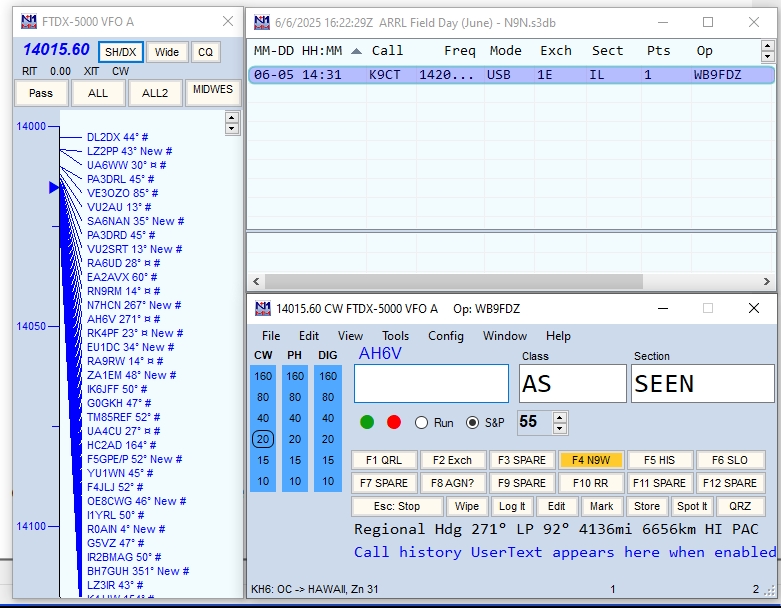The width and height of the screenshot is (781, 608).
Task: Decrease CW speed with the down spinner
Action: pos(559,428)
